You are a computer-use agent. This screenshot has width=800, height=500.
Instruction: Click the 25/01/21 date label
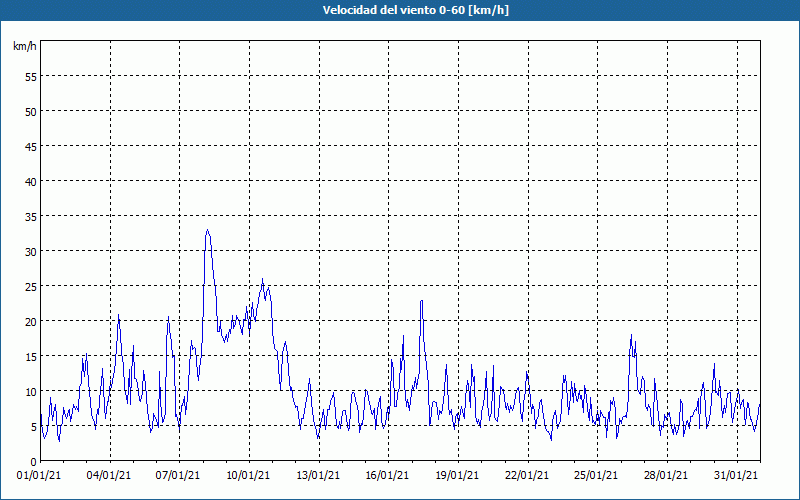click(596, 475)
